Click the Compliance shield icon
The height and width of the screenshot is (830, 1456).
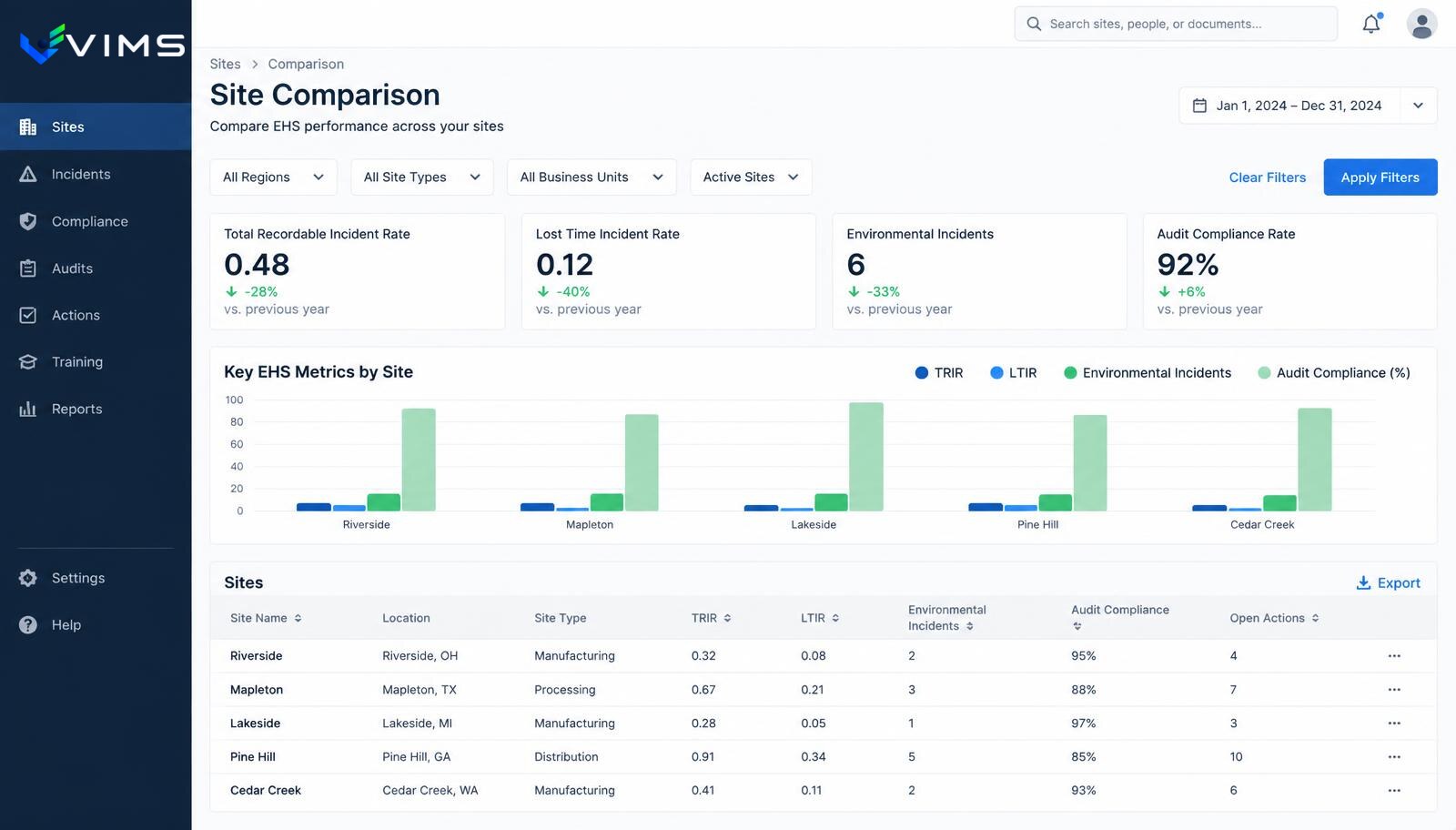click(28, 221)
